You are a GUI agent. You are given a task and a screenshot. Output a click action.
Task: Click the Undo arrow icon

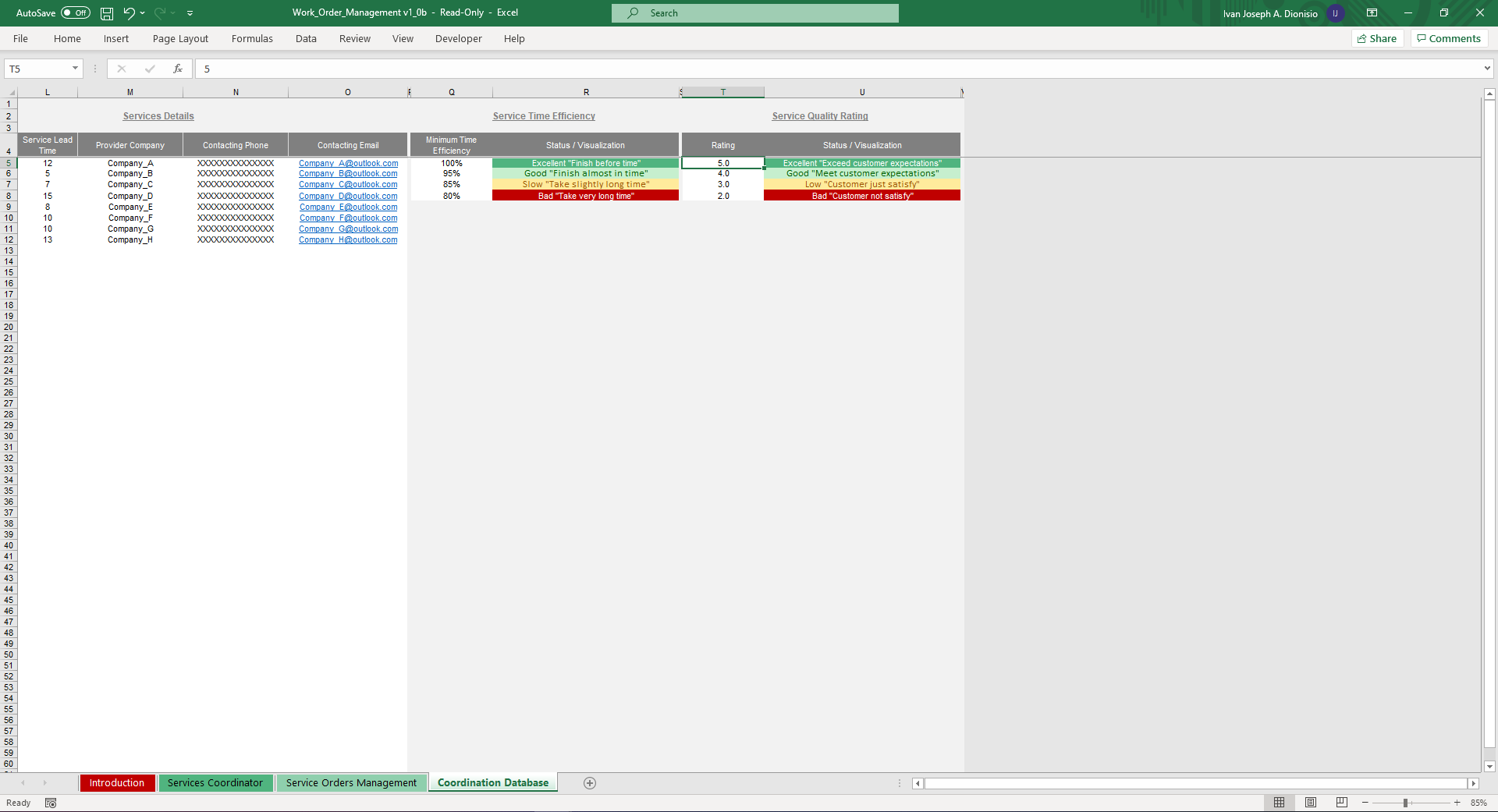coord(129,12)
